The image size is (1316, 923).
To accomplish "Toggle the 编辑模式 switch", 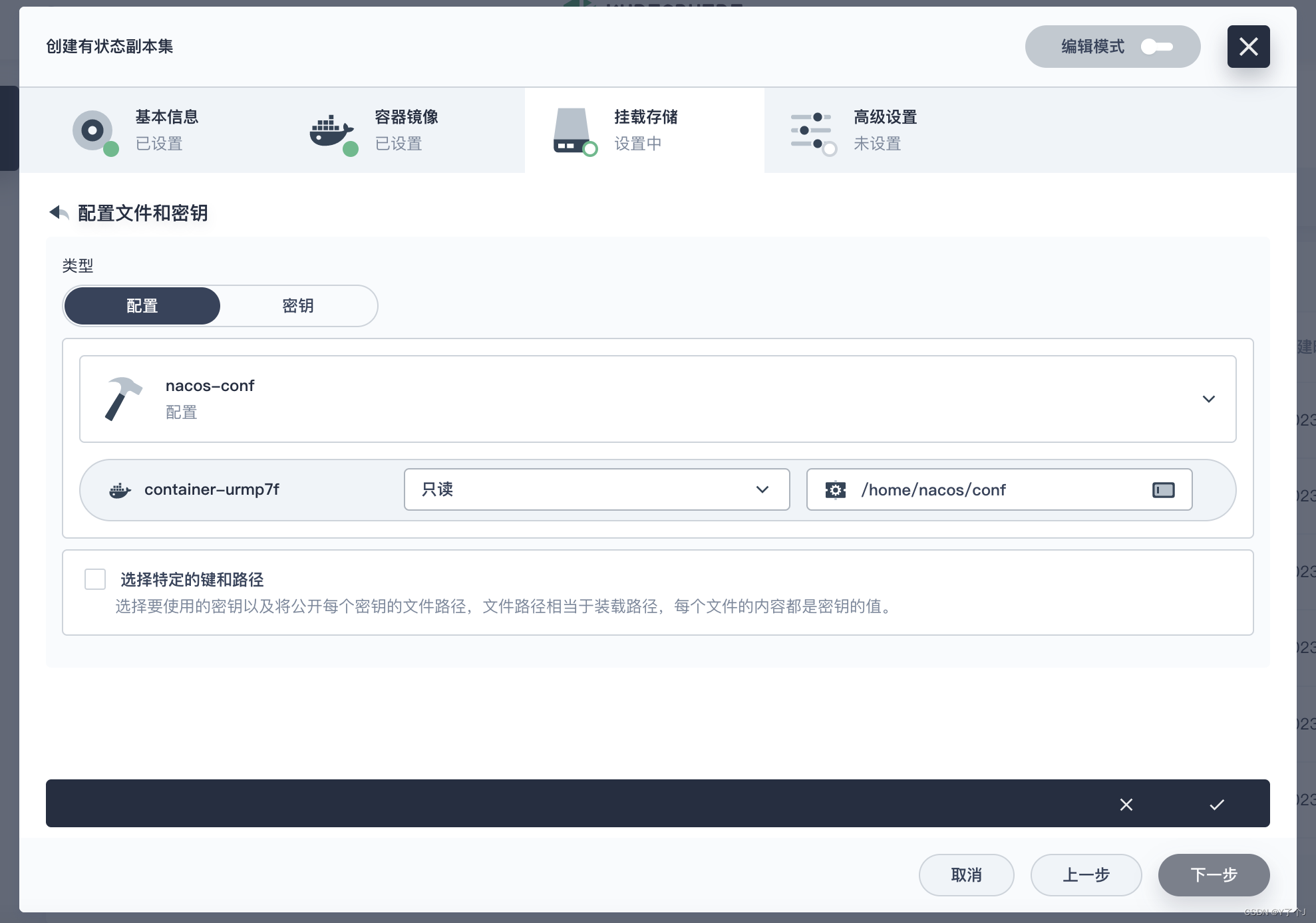I will (x=1156, y=47).
